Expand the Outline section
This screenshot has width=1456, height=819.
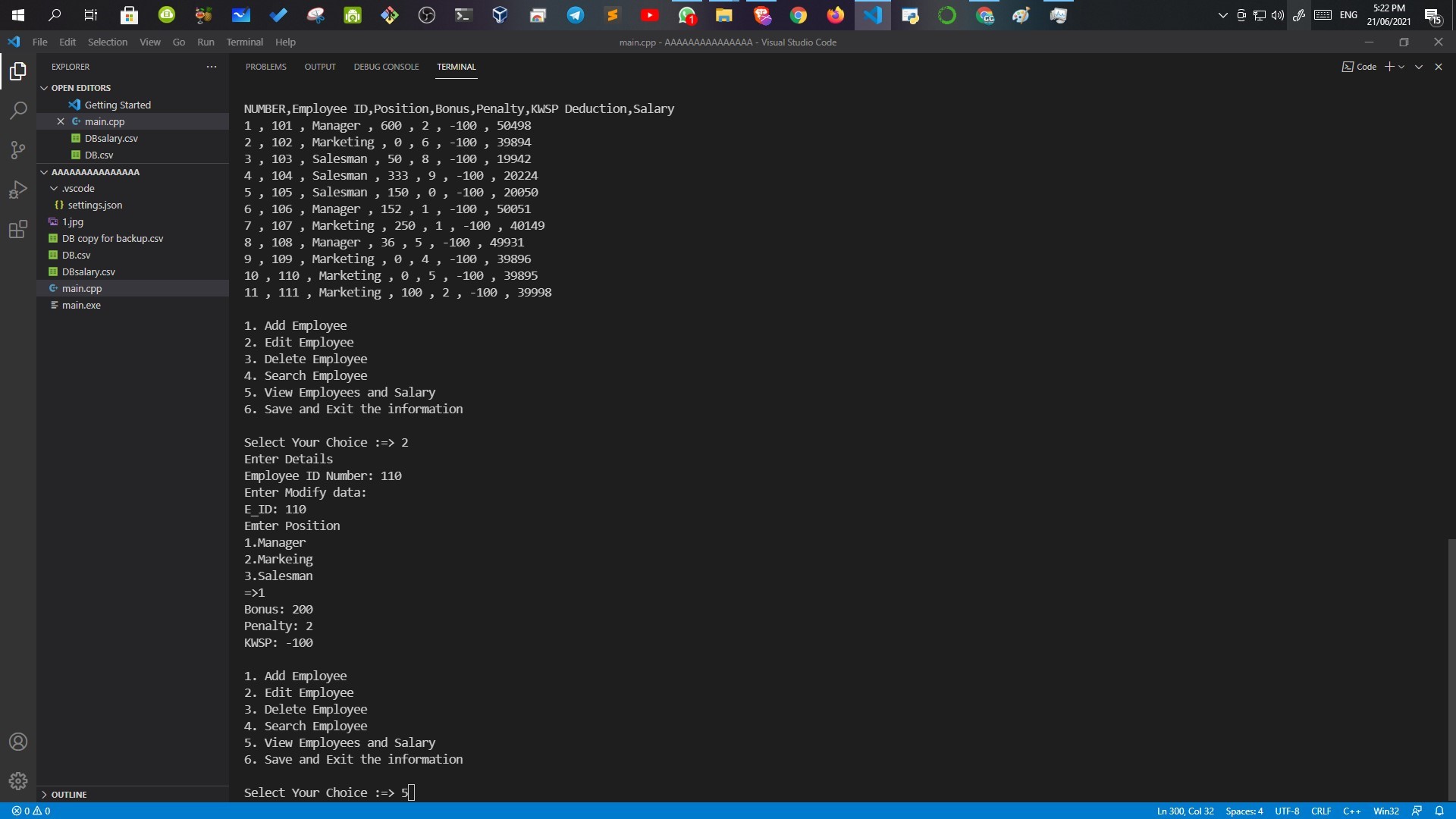pos(44,795)
